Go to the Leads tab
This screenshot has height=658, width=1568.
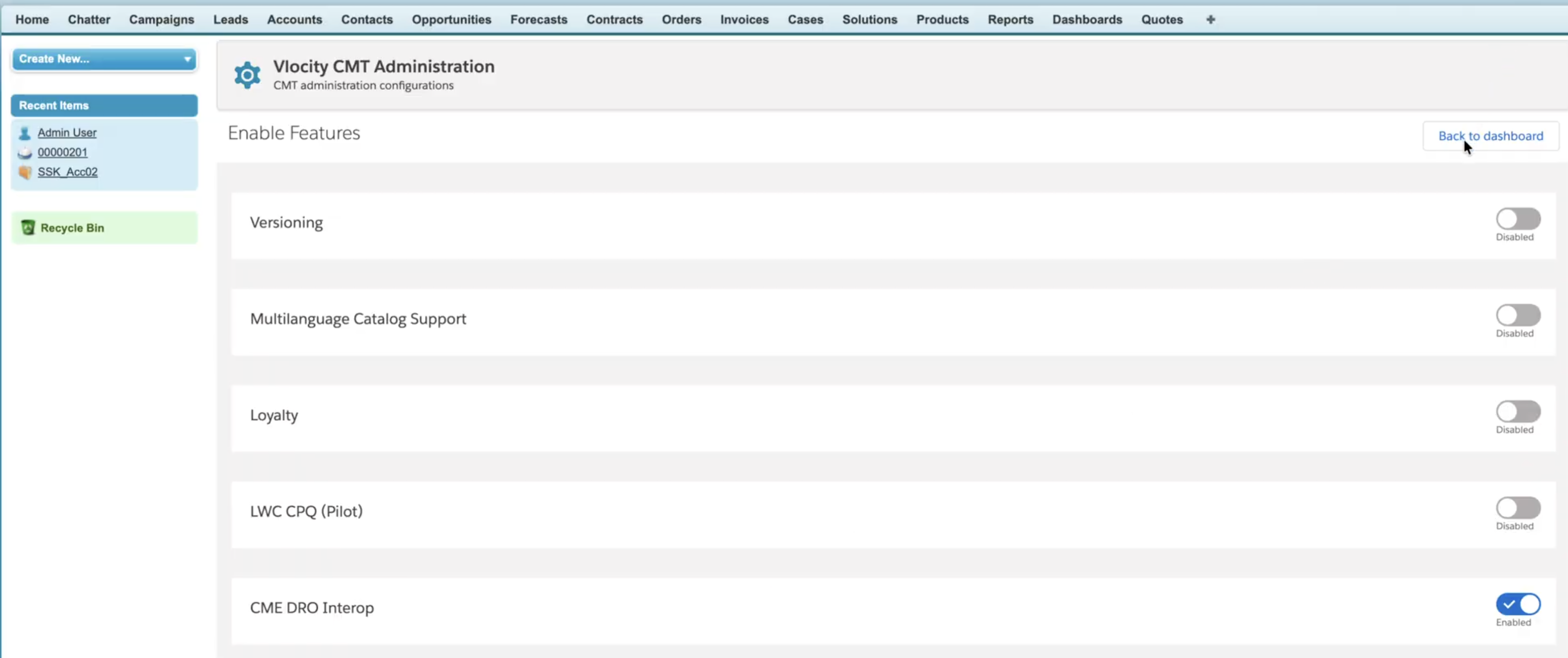coord(231,20)
